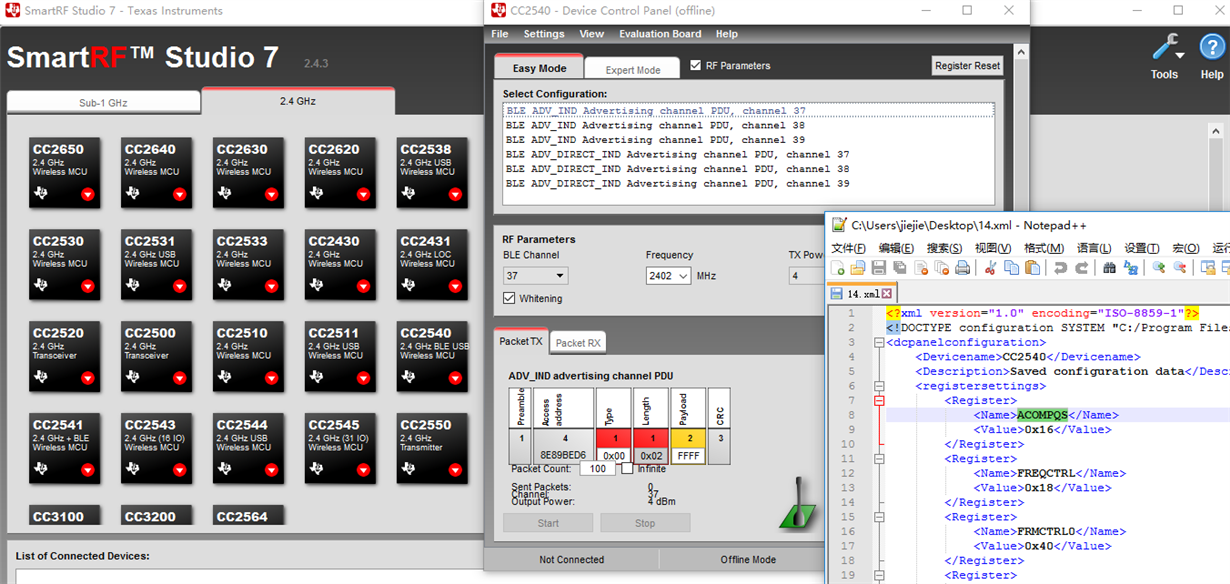Image resolution: width=1230 pixels, height=584 pixels.
Task: Select the Packet TX tab
Action: 521,341
